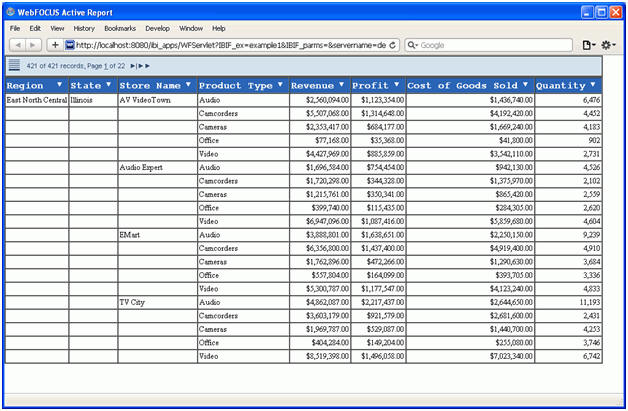Select the EMart store cell

pyautogui.click(x=158, y=235)
